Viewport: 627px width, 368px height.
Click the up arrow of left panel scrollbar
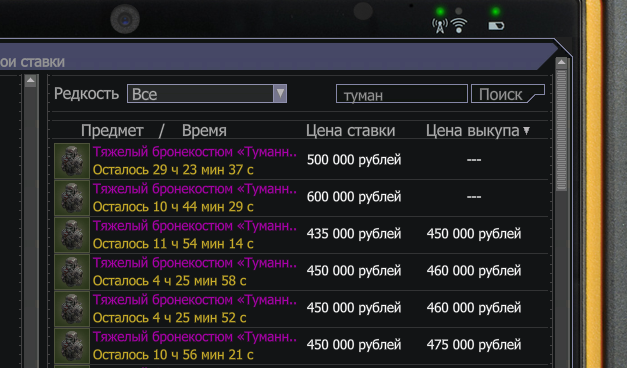click(x=30, y=81)
